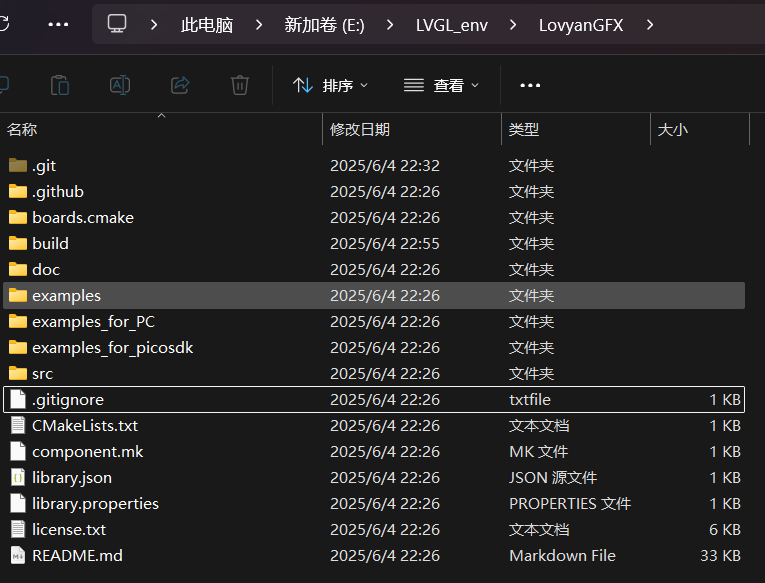Click the Markdown File type cell
765x583 pixels.
(563, 555)
